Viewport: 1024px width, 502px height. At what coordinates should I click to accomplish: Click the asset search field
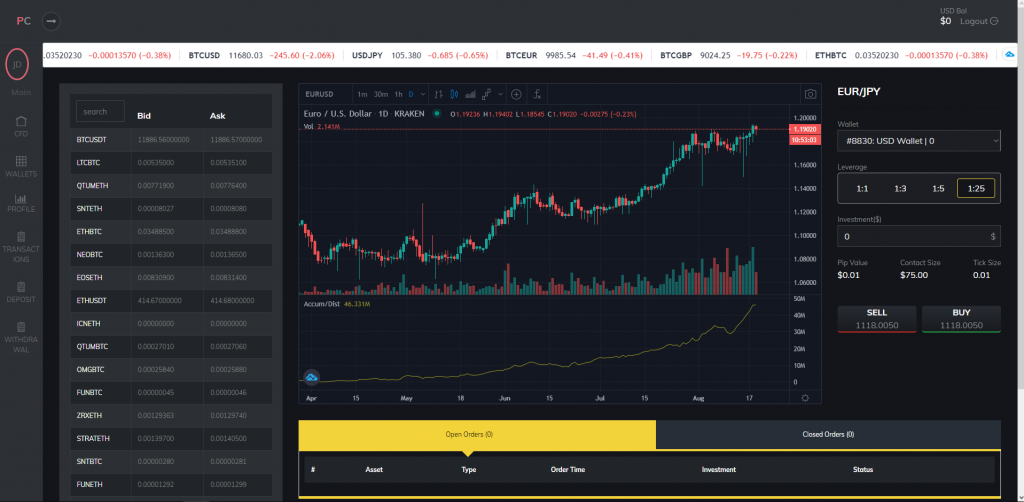pos(100,112)
